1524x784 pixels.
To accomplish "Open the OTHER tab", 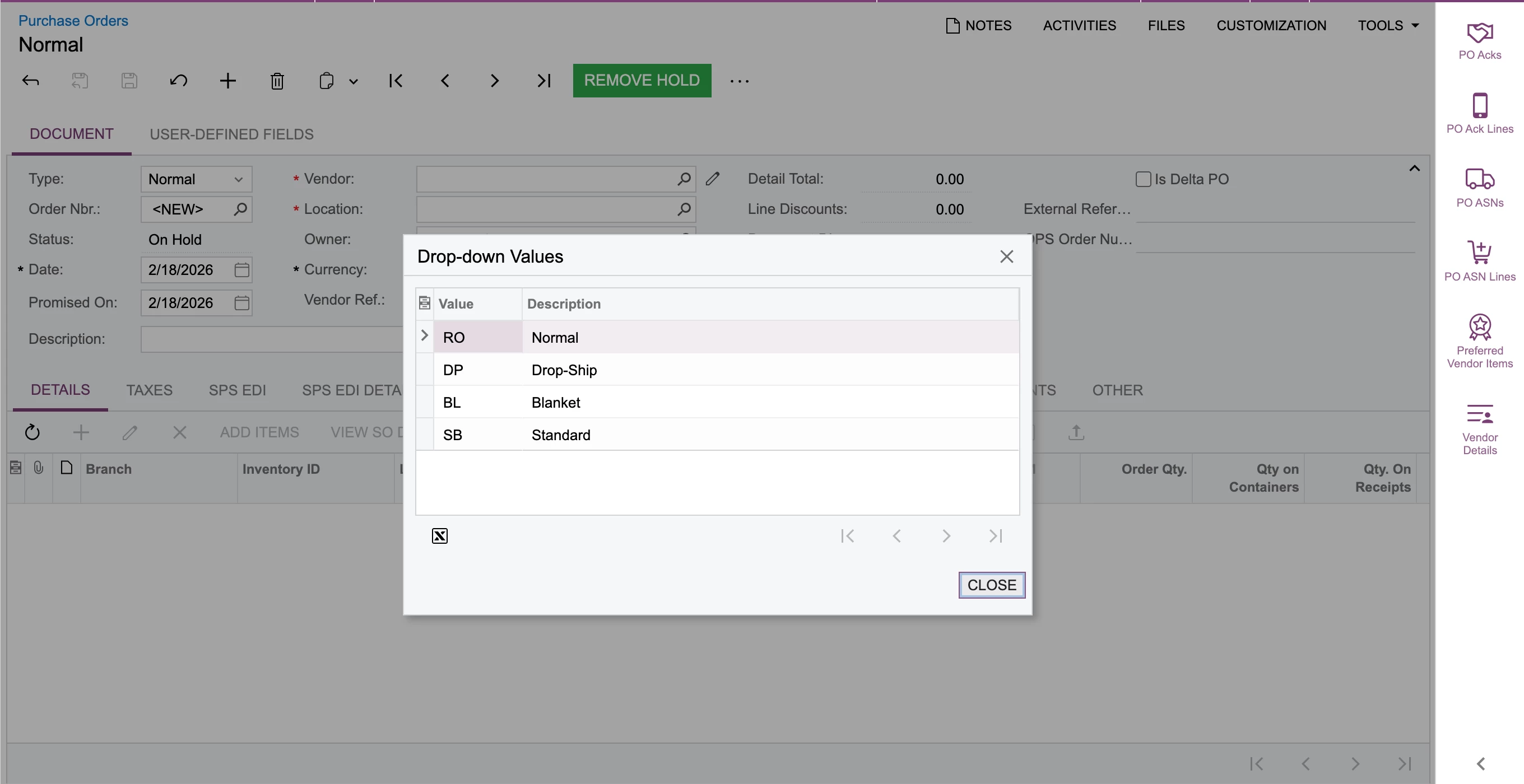I will pyautogui.click(x=1117, y=390).
